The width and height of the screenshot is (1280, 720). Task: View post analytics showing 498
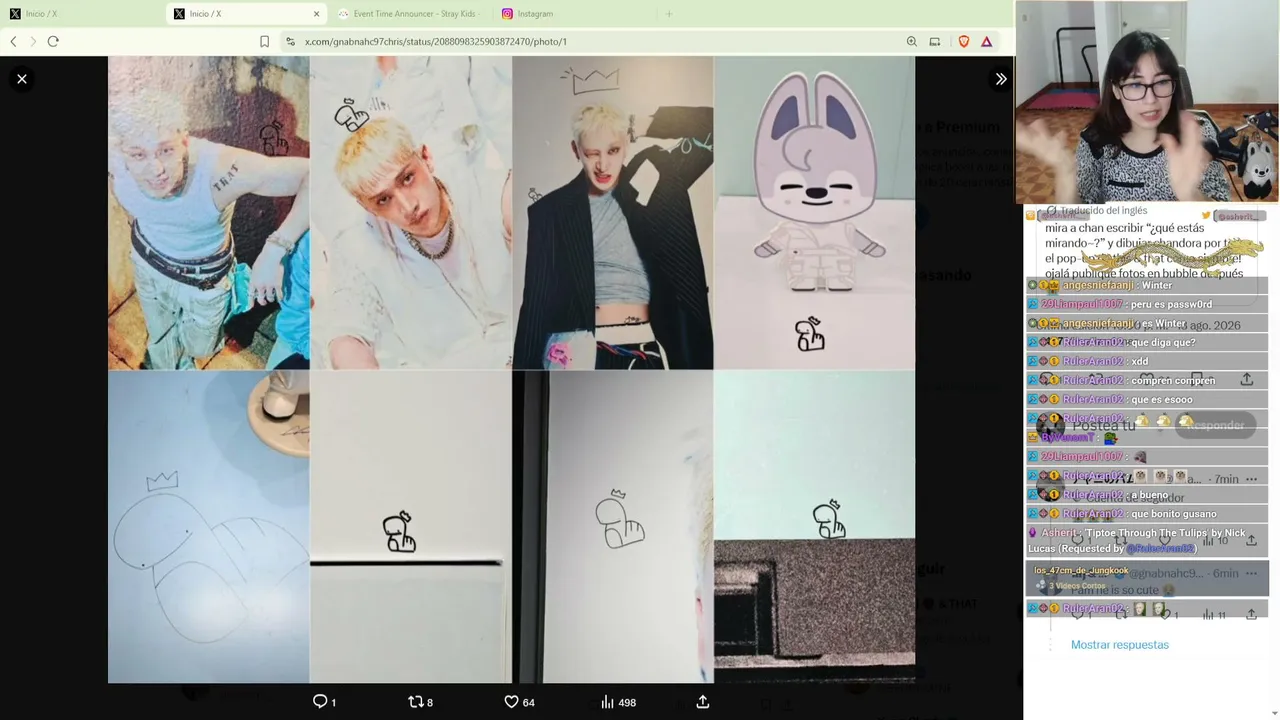(618, 702)
